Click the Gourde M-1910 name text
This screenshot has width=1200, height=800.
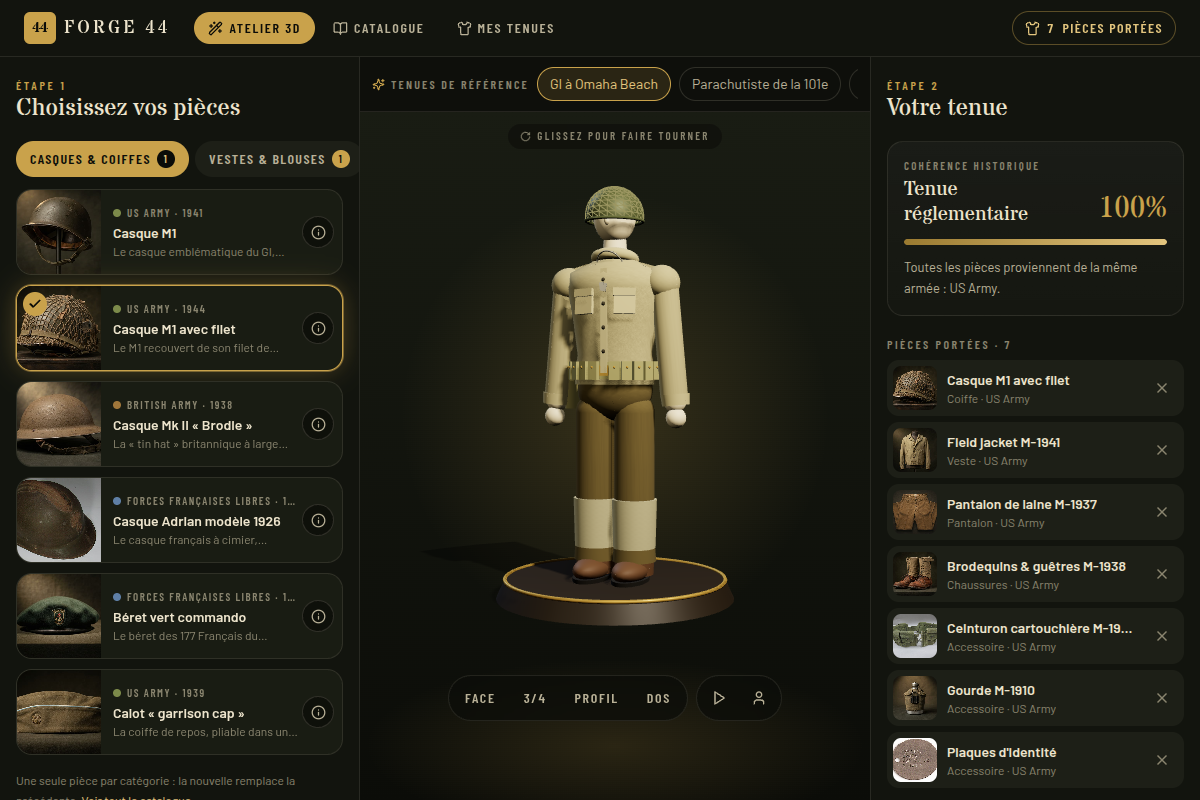(991, 690)
